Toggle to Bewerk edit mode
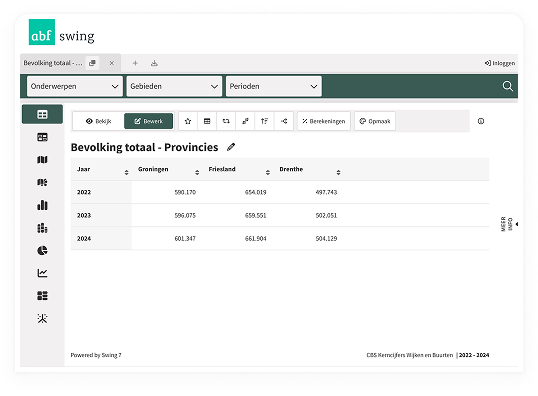Screen dimensions: 538x396 coord(149,121)
